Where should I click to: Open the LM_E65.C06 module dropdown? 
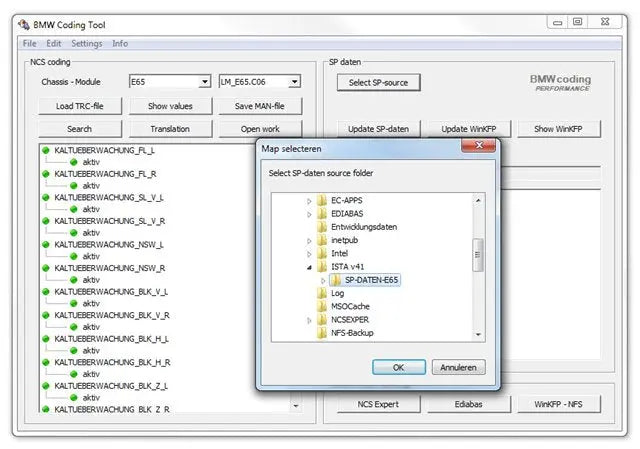click(x=294, y=82)
